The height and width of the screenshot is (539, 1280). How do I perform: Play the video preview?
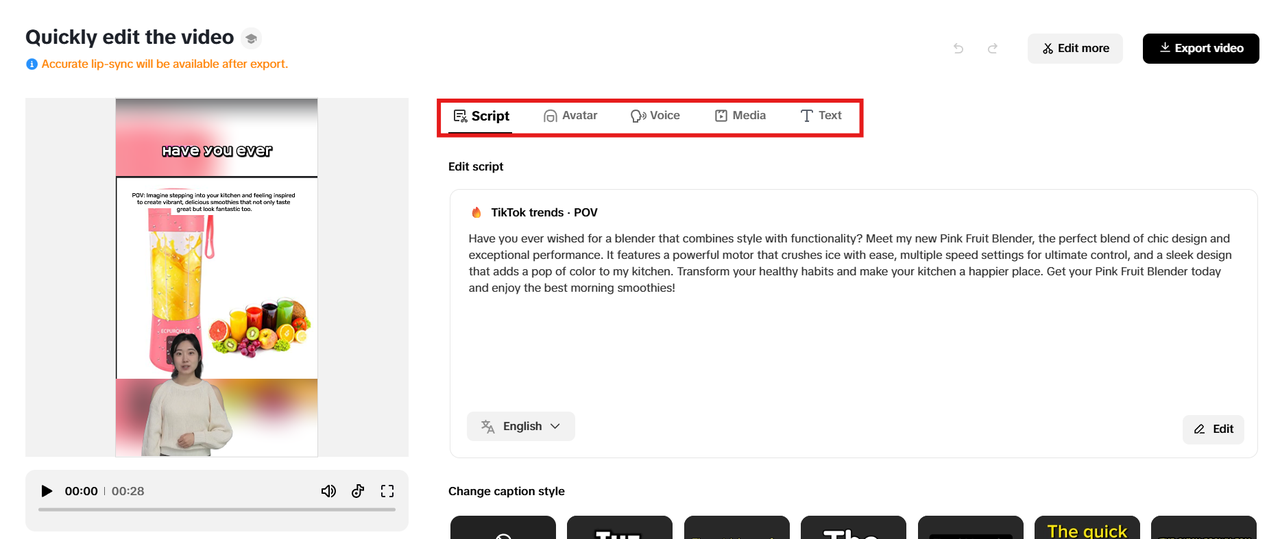pyautogui.click(x=46, y=491)
